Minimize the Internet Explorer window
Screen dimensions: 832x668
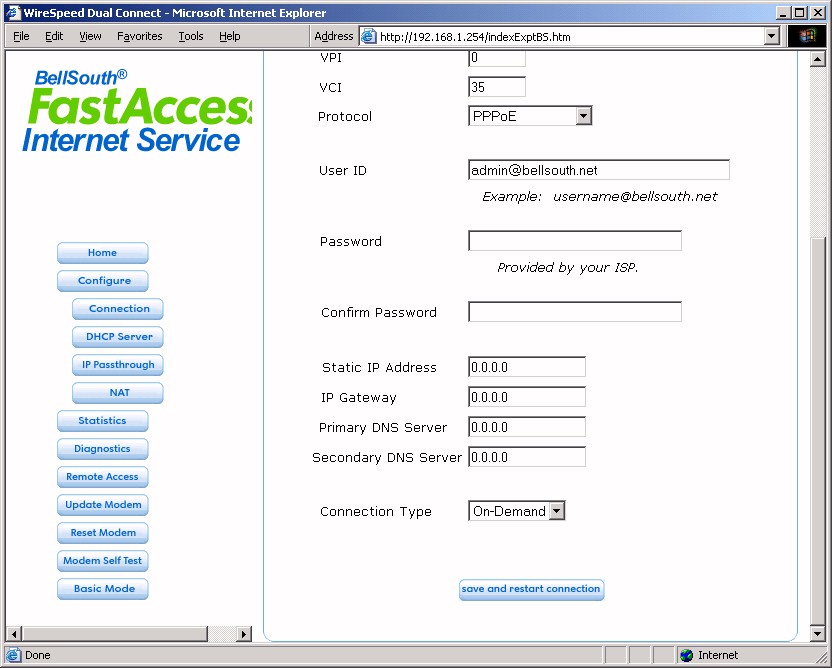point(783,13)
